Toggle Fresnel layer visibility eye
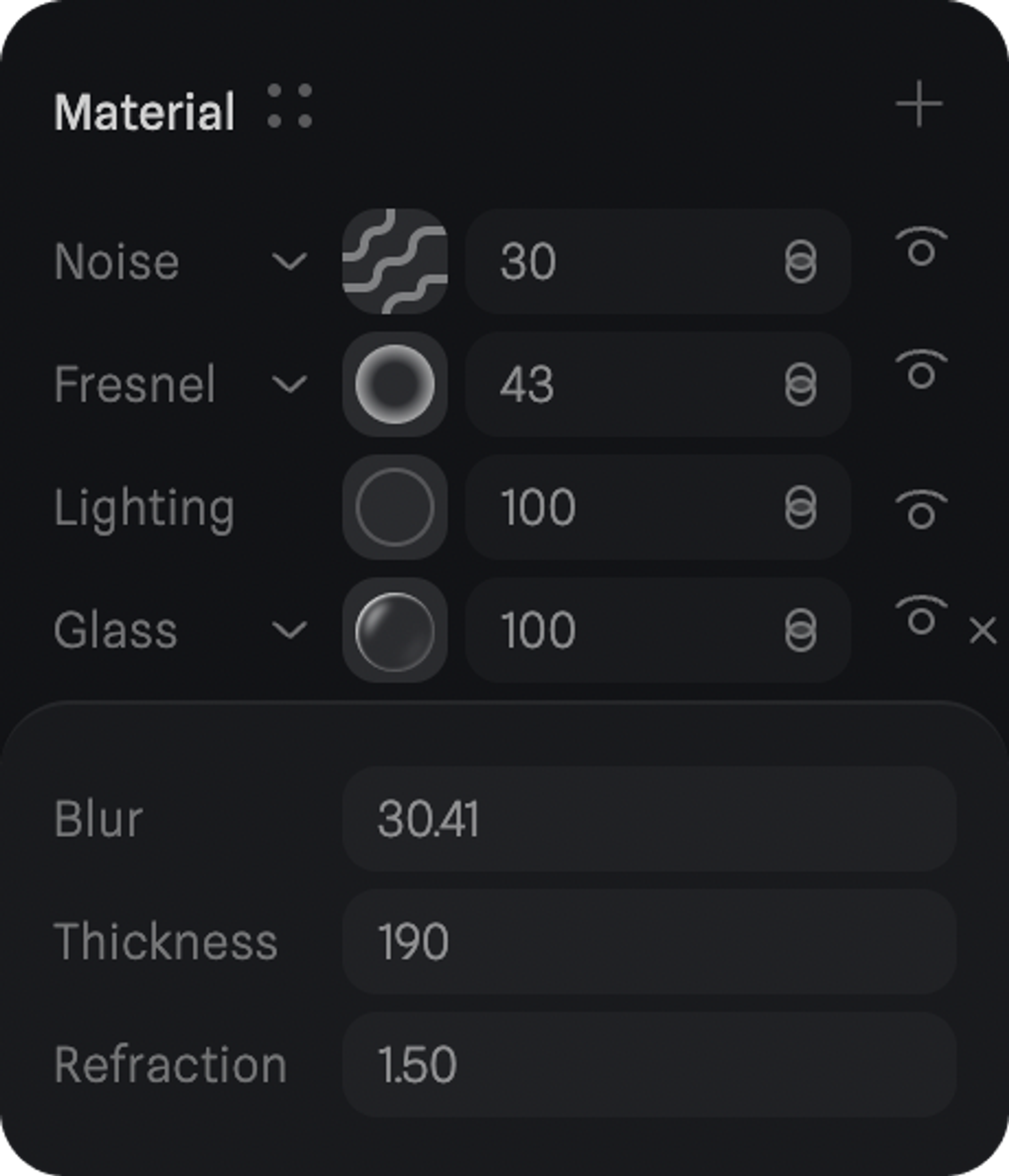This screenshot has height=1176, width=1009. point(921,370)
